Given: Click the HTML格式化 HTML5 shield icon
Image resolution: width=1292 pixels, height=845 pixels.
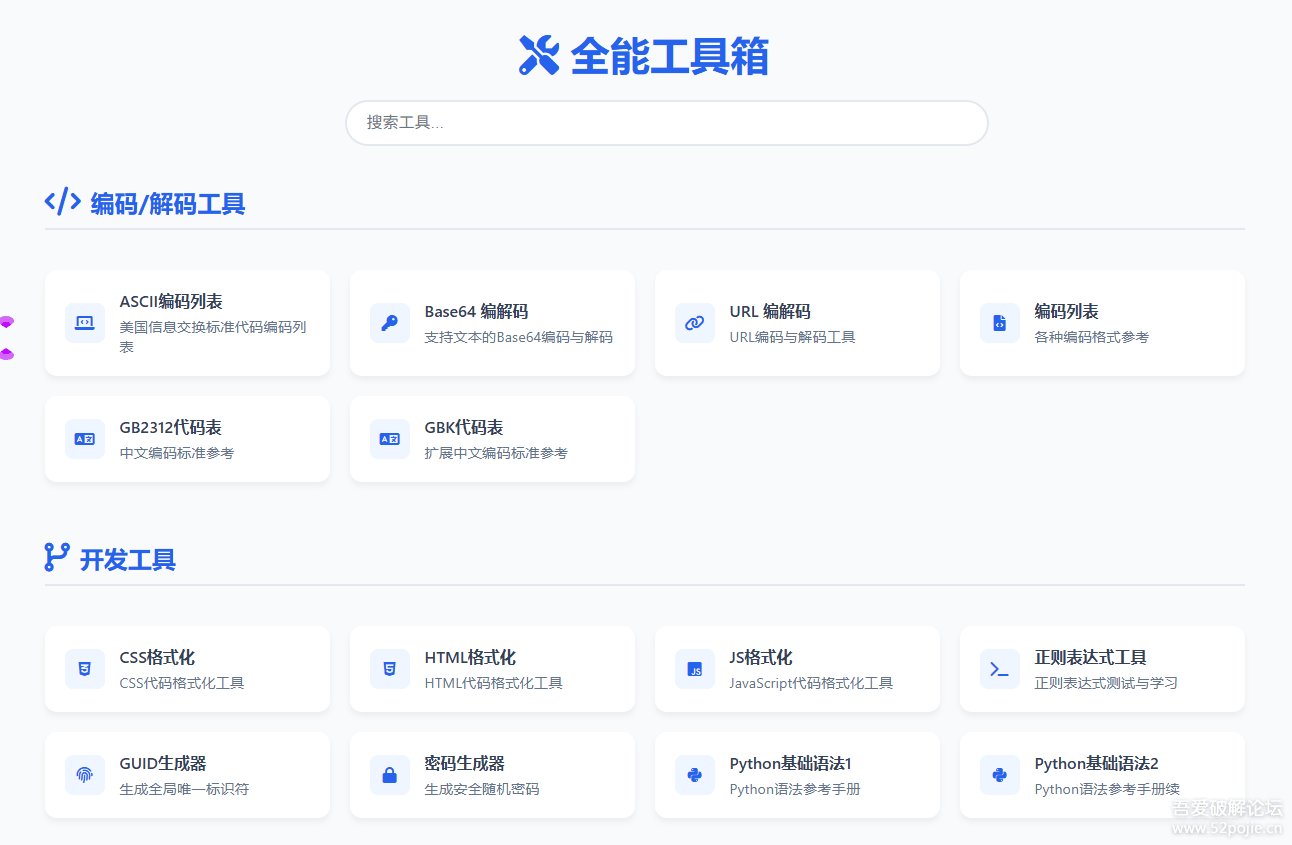Looking at the screenshot, I should pos(390,669).
